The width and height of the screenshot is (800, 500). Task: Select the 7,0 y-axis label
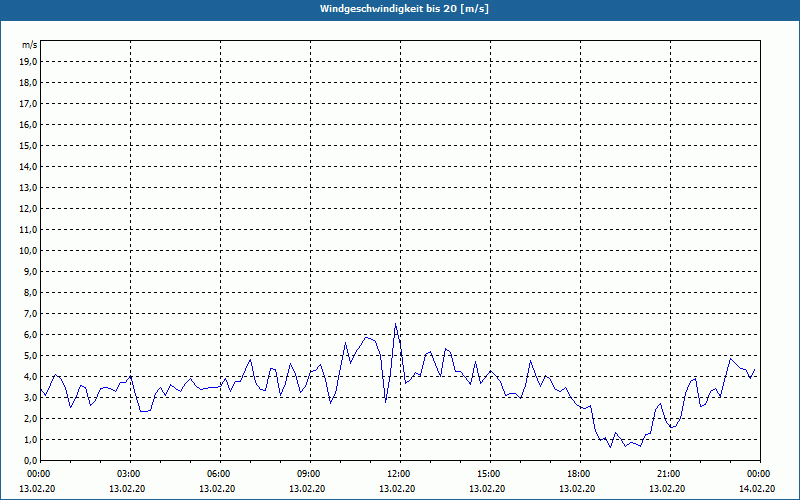pyautogui.click(x=30, y=314)
